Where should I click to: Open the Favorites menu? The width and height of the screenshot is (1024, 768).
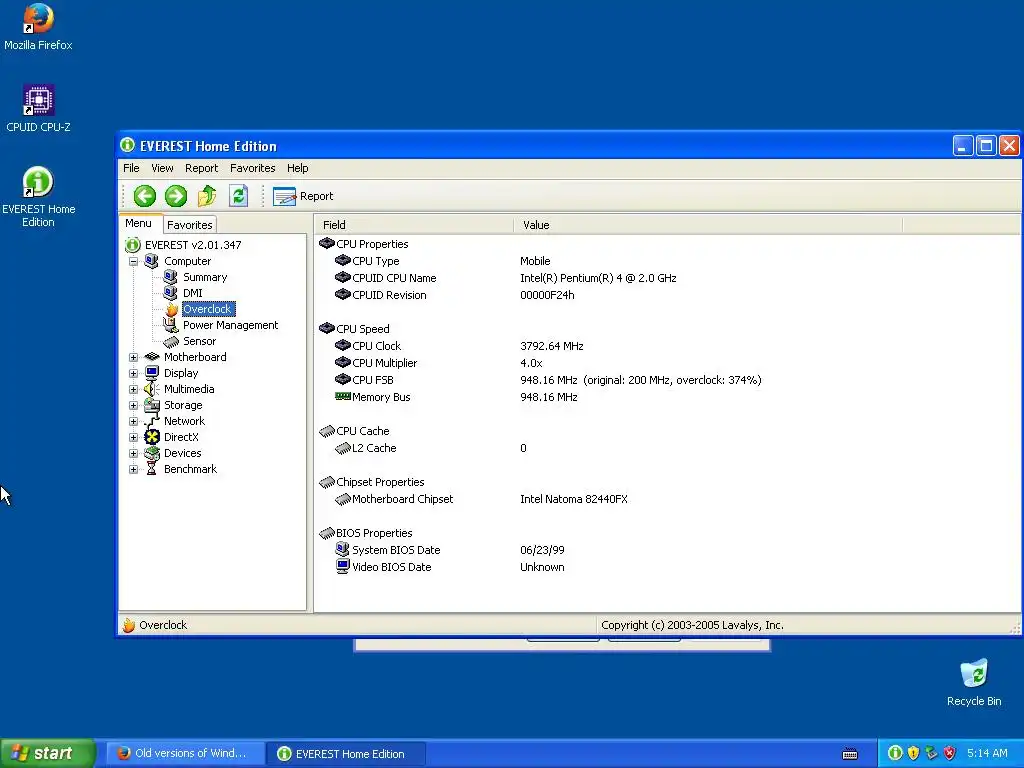[x=252, y=168]
